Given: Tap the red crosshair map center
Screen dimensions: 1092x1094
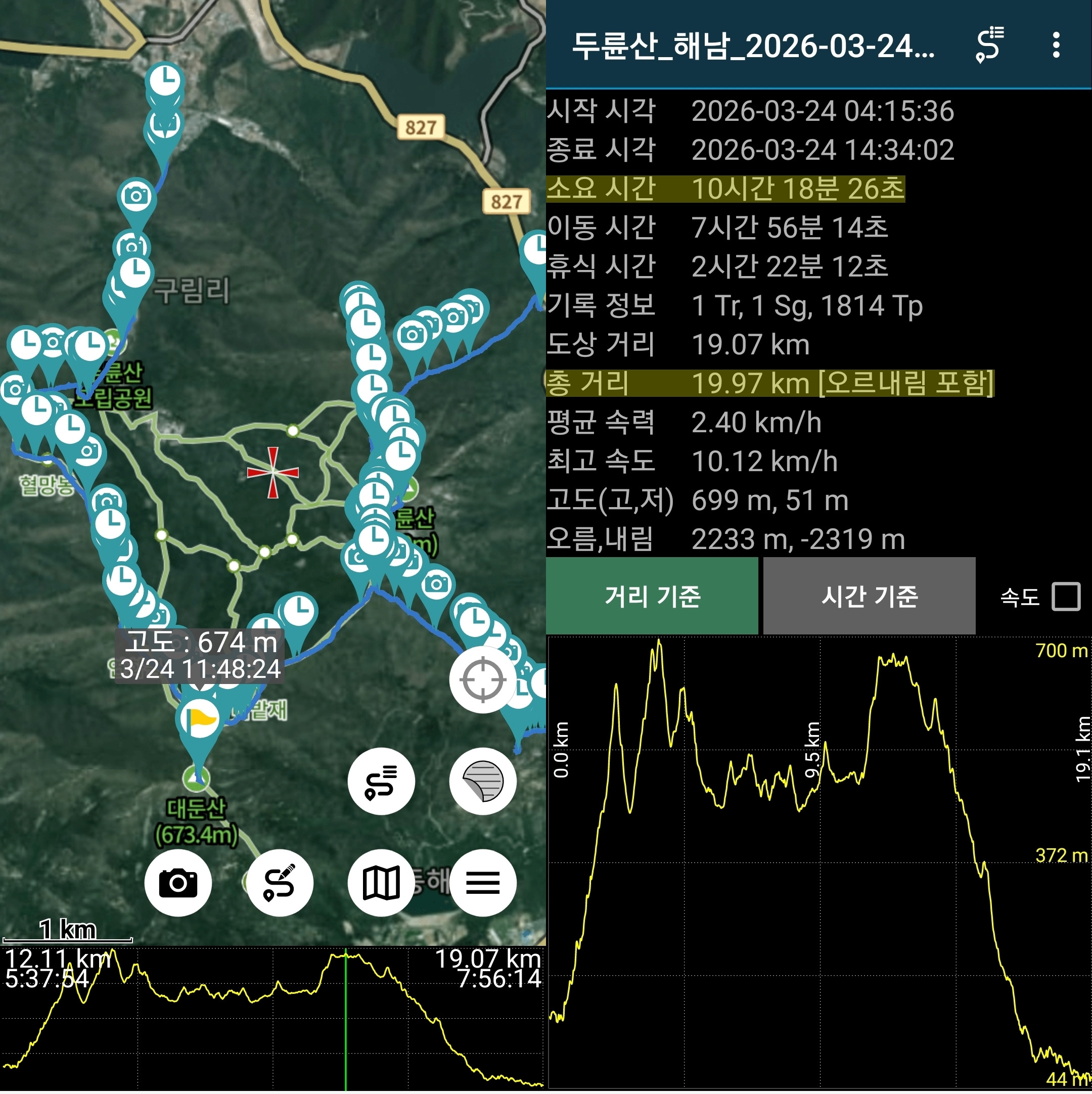Looking at the screenshot, I should (x=273, y=473).
